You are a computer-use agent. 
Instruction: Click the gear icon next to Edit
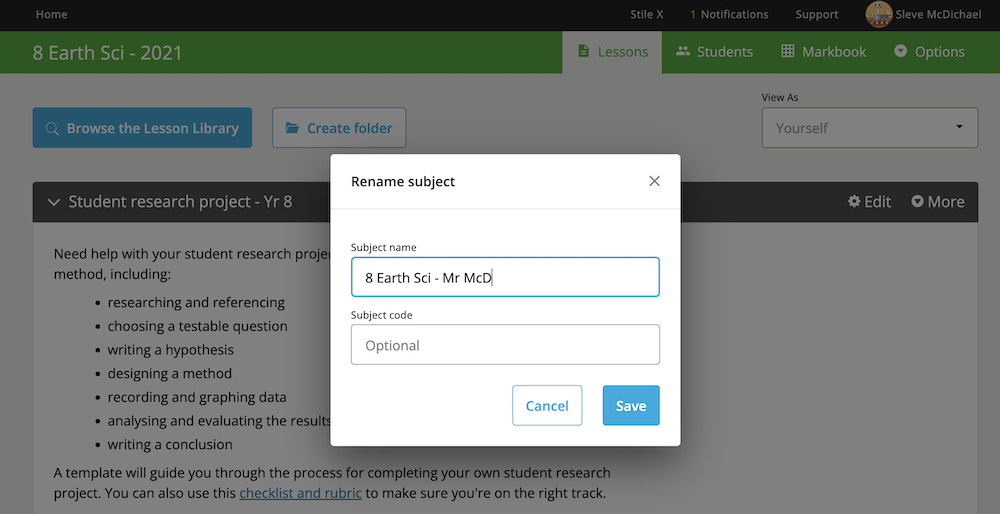coord(854,202)
